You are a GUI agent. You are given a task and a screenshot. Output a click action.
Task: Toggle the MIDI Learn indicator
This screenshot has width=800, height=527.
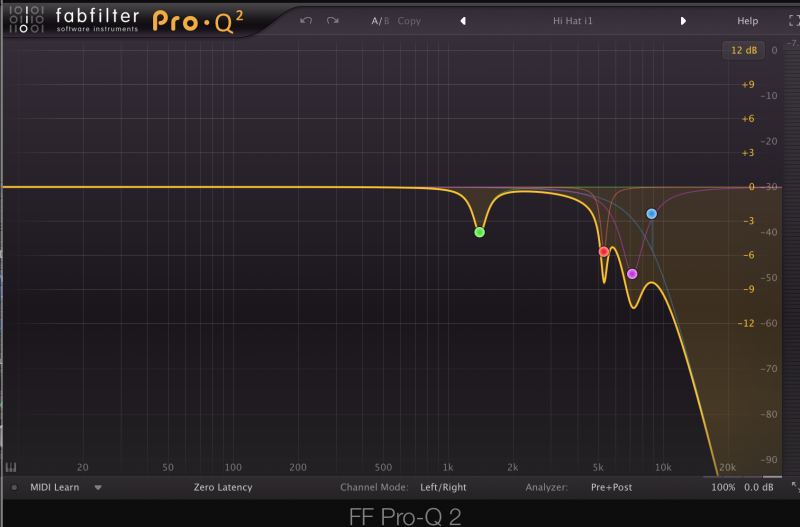pyautogui.click(x=14, y=487)
